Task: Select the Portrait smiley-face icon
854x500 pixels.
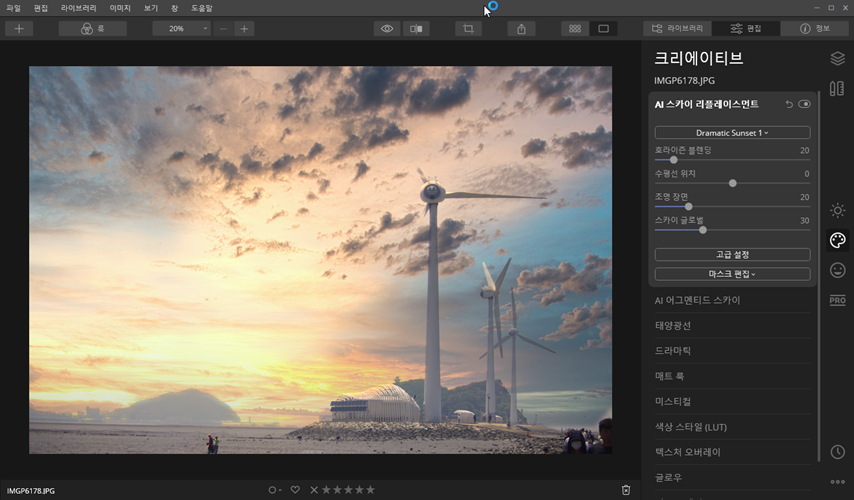Action: point(837,270)
